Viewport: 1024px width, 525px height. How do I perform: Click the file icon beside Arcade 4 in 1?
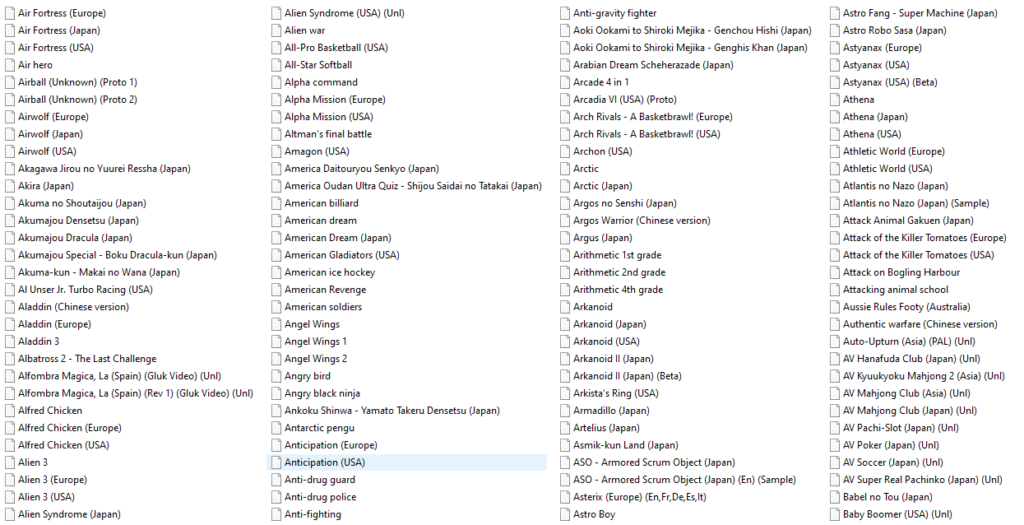[565, 82]
